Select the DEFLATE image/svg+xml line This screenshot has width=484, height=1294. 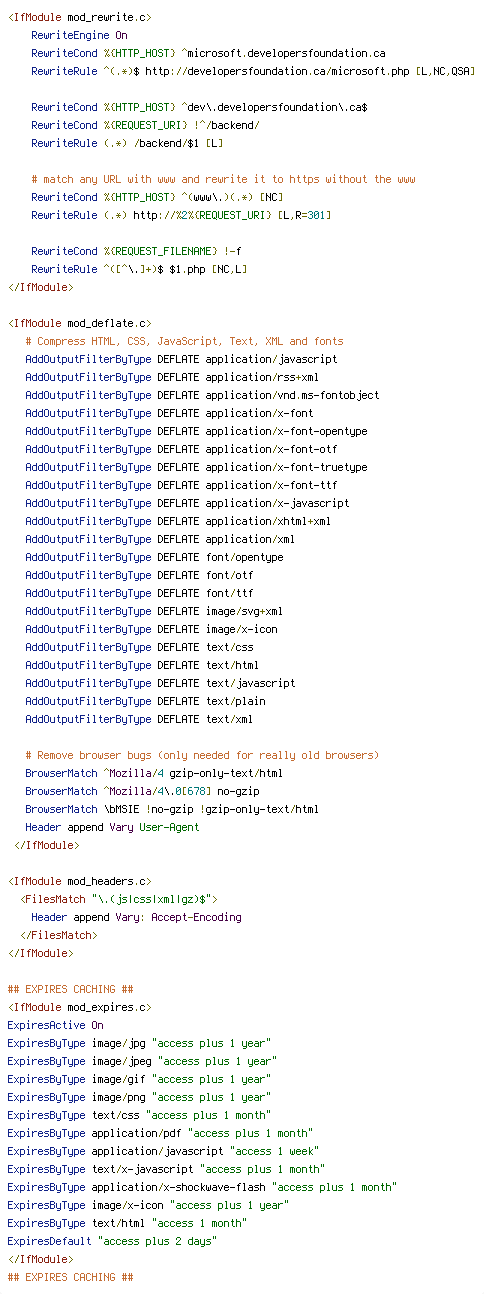pos(154,611)
